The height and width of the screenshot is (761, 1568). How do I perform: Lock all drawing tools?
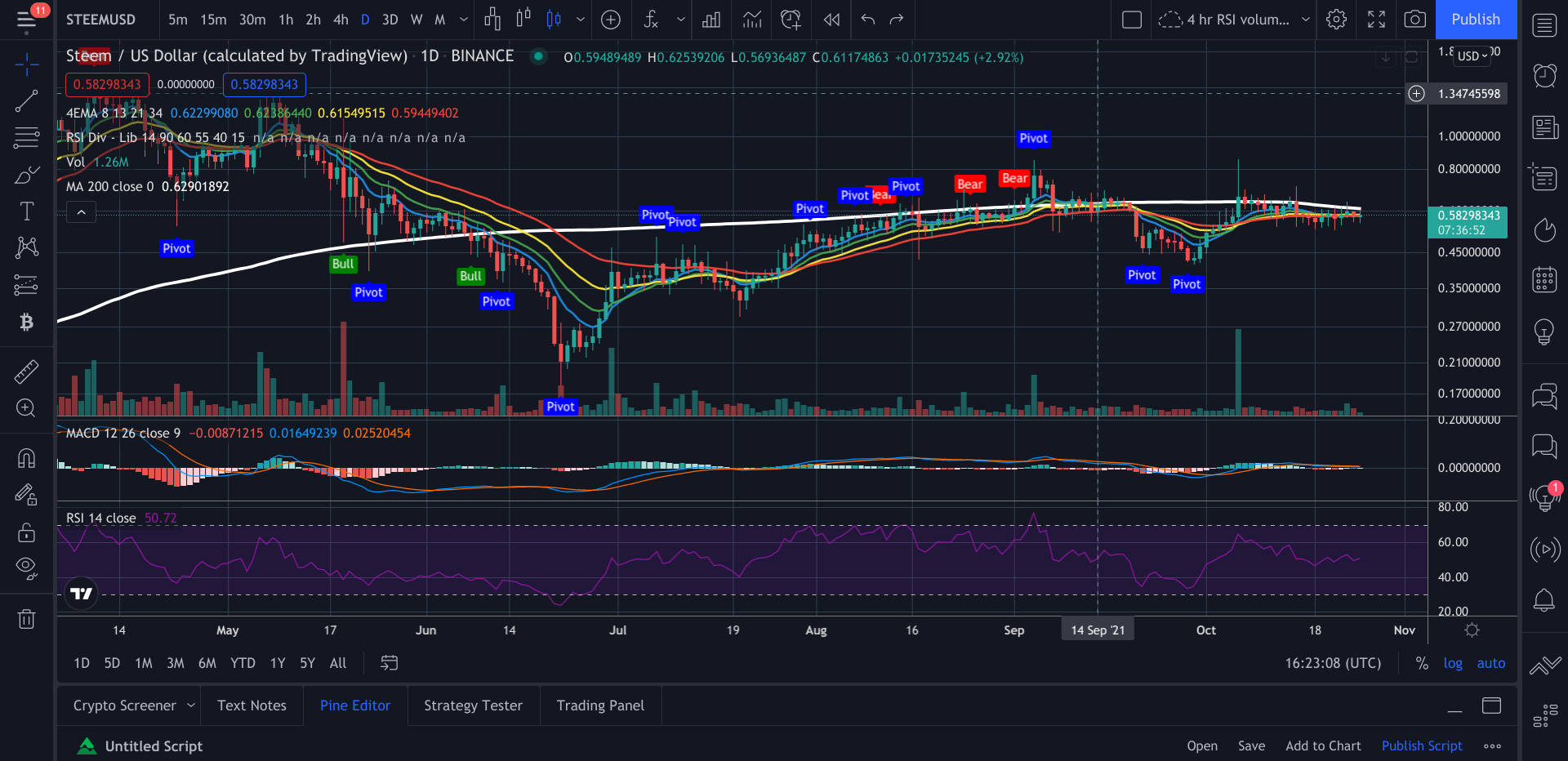[26, 532]
